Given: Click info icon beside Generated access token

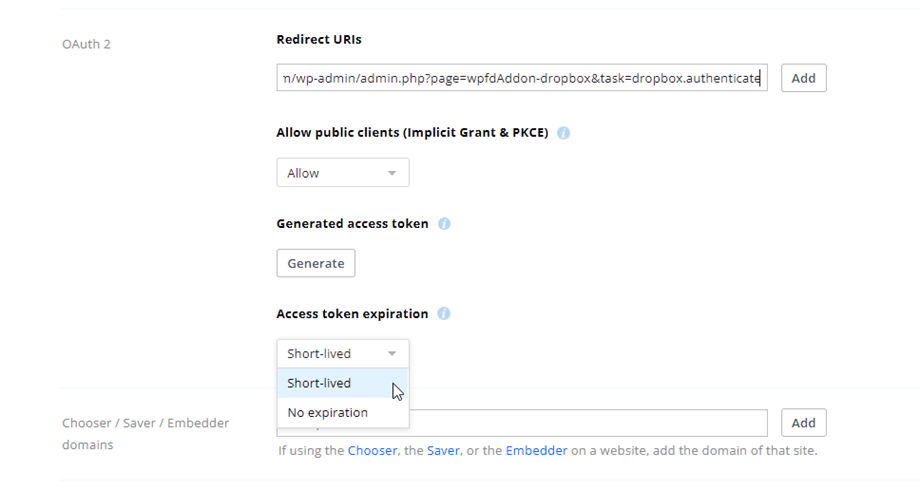Looking at the screenshot, I should click(x=444, y=224).
